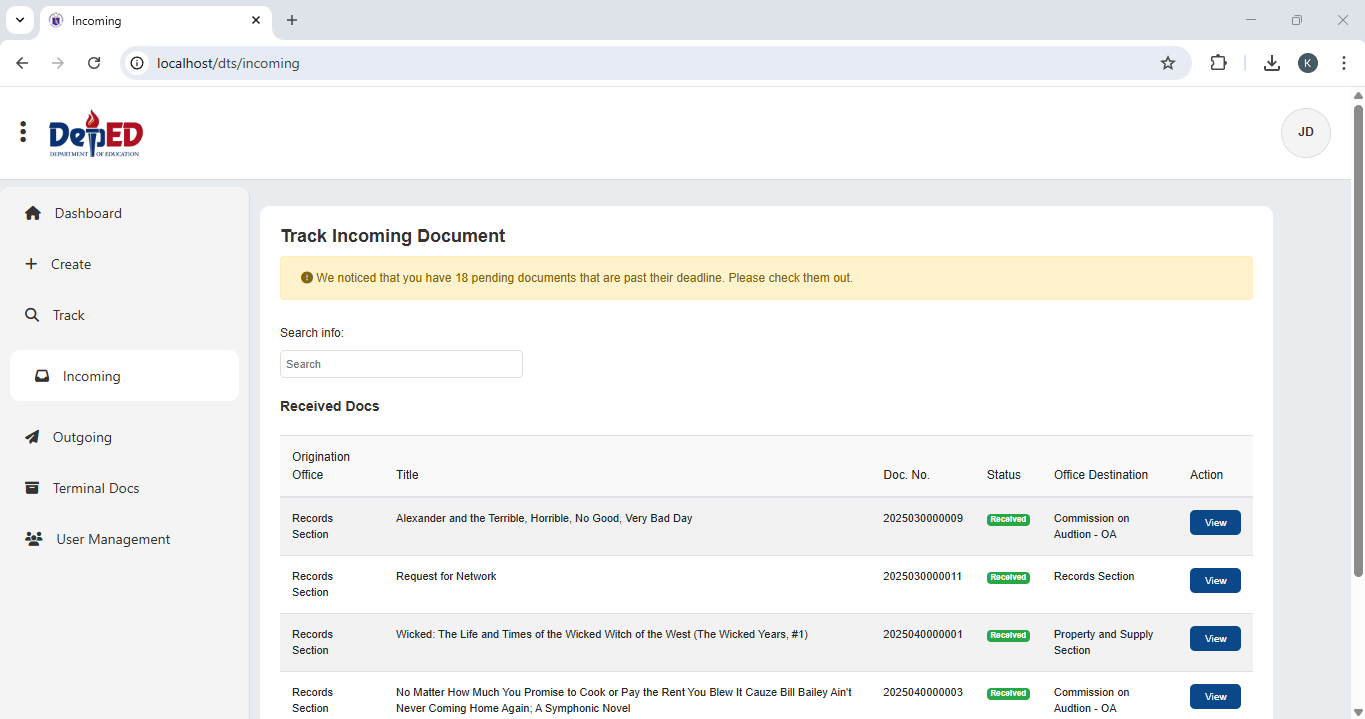The height and width of the screenshot is (719, 1365).
Task: Click the Doc. No. column header
Action: click(906, 475)
